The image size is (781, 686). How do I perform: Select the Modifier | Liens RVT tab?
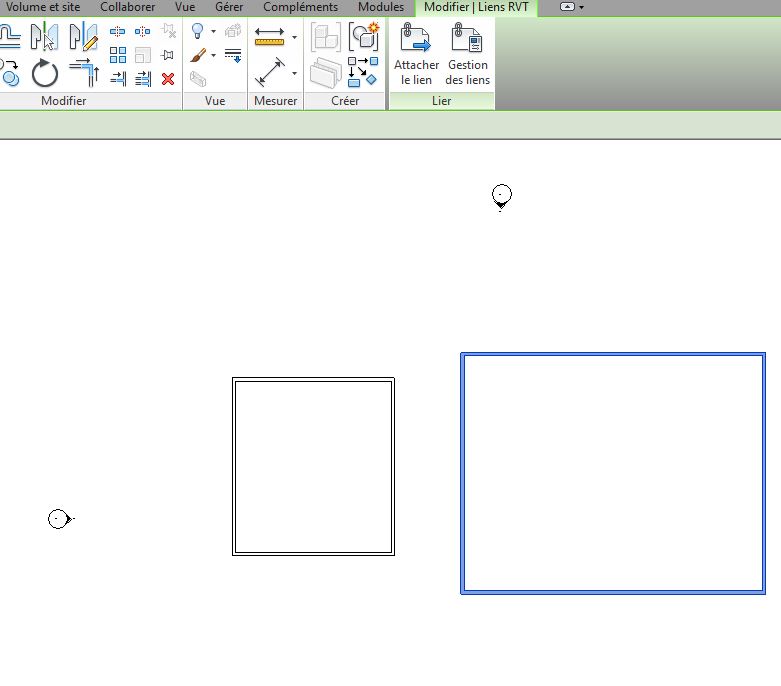pyautogui.click(x=476, y=7)
